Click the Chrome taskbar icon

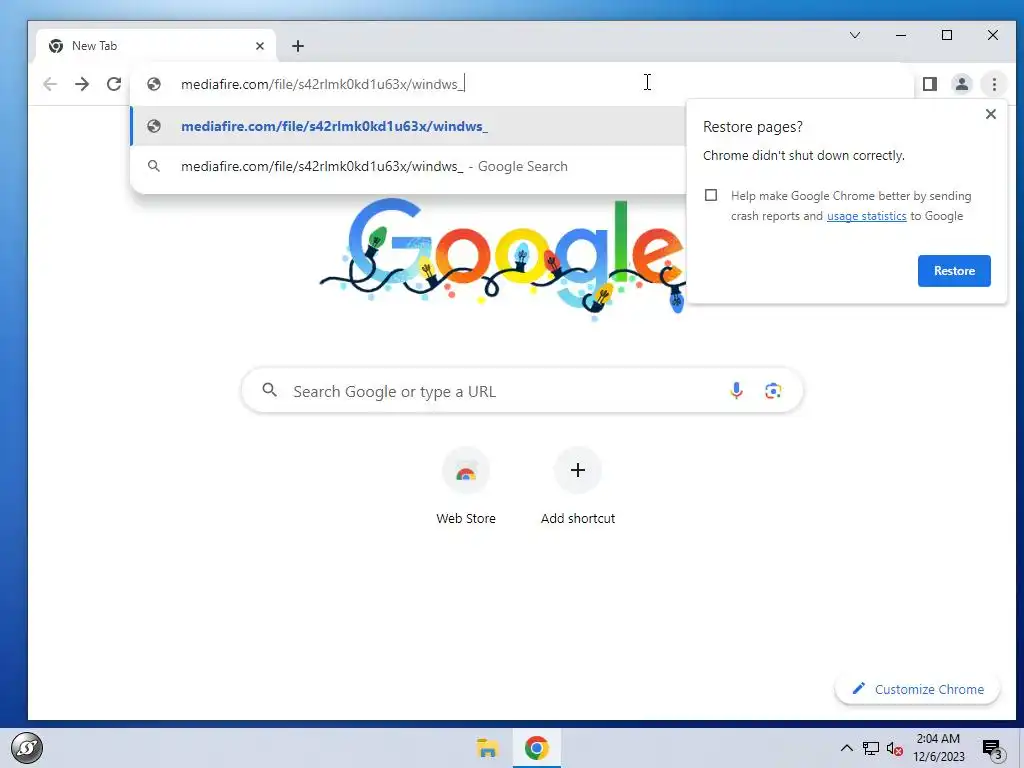536,748
